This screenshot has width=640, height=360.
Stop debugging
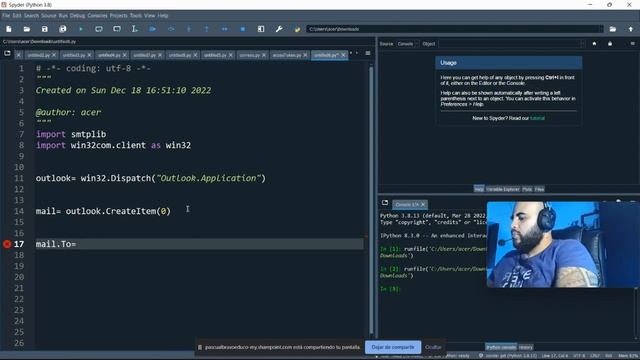click(x=242, y=29)
